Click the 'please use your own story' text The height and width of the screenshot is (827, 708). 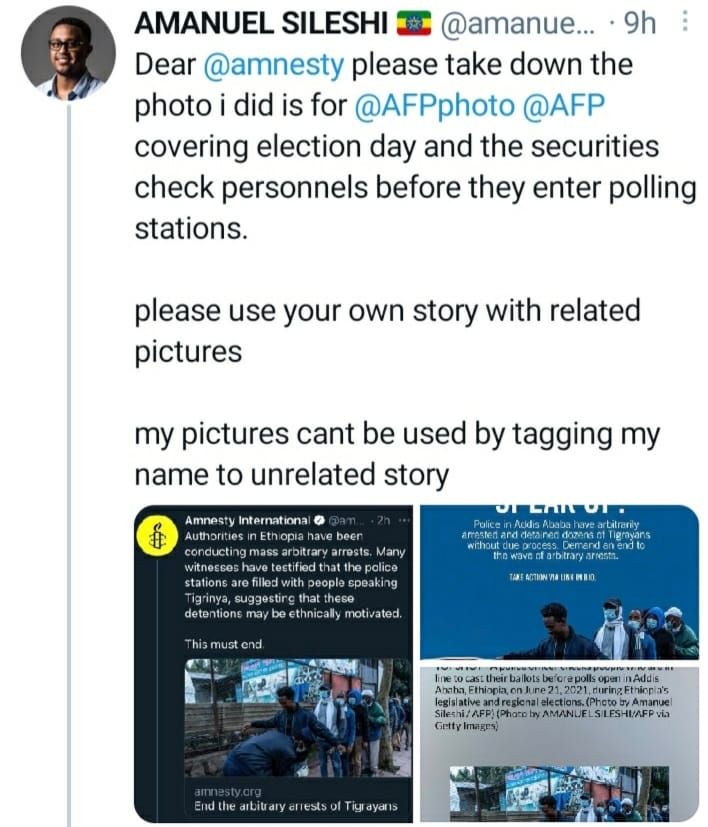click(378, 312)
